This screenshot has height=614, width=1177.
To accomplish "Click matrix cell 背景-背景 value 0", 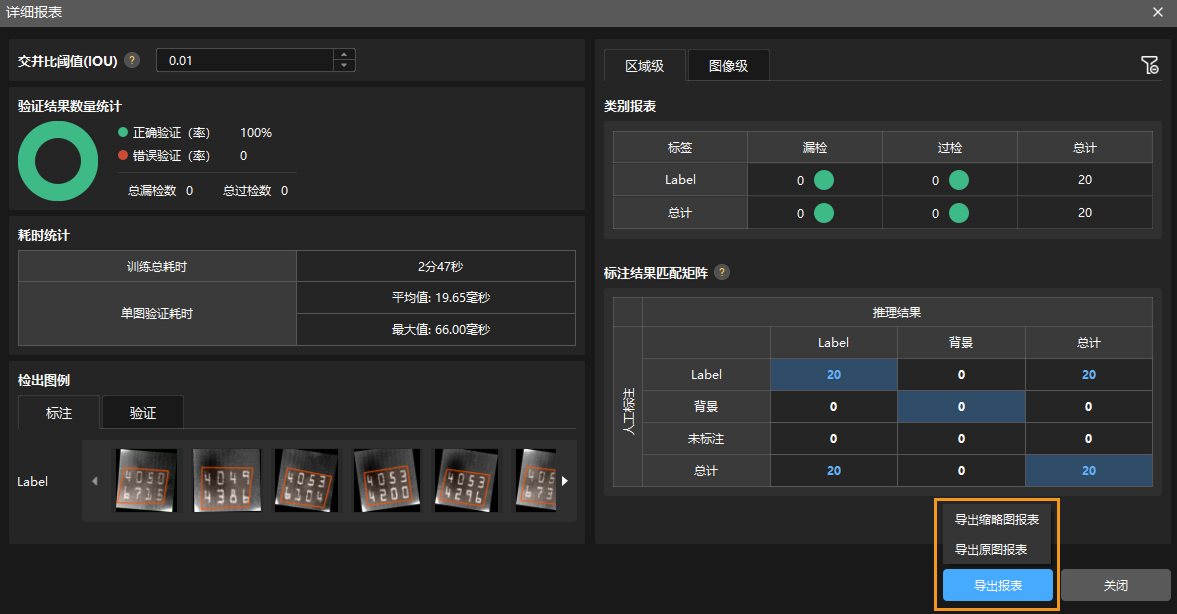I will pos(961,406).
